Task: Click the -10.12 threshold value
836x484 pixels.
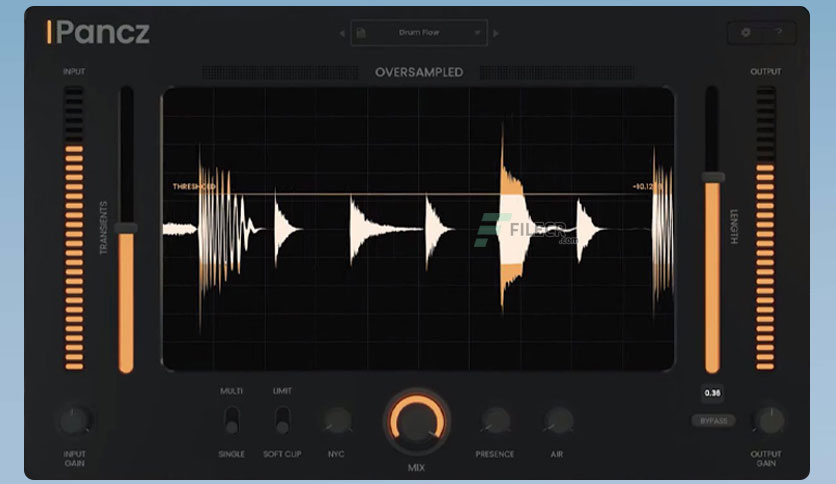Action: [x=647, y=187]
